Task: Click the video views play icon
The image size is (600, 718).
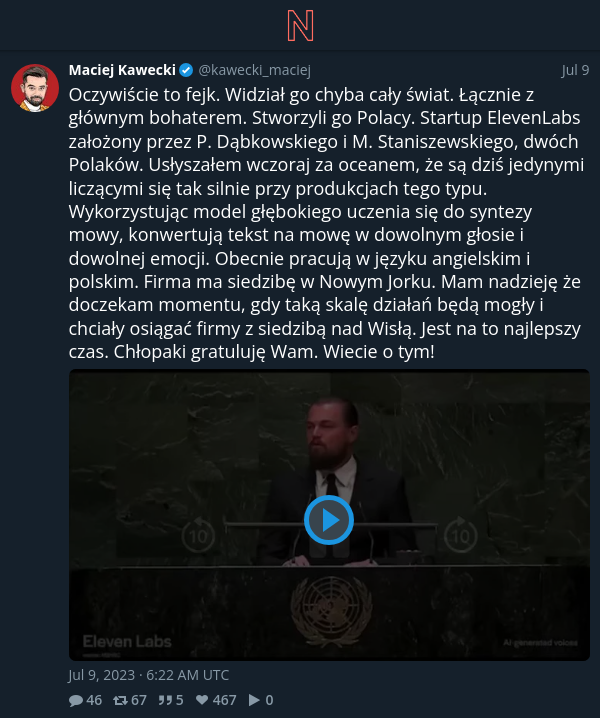Action: point(254,700)
